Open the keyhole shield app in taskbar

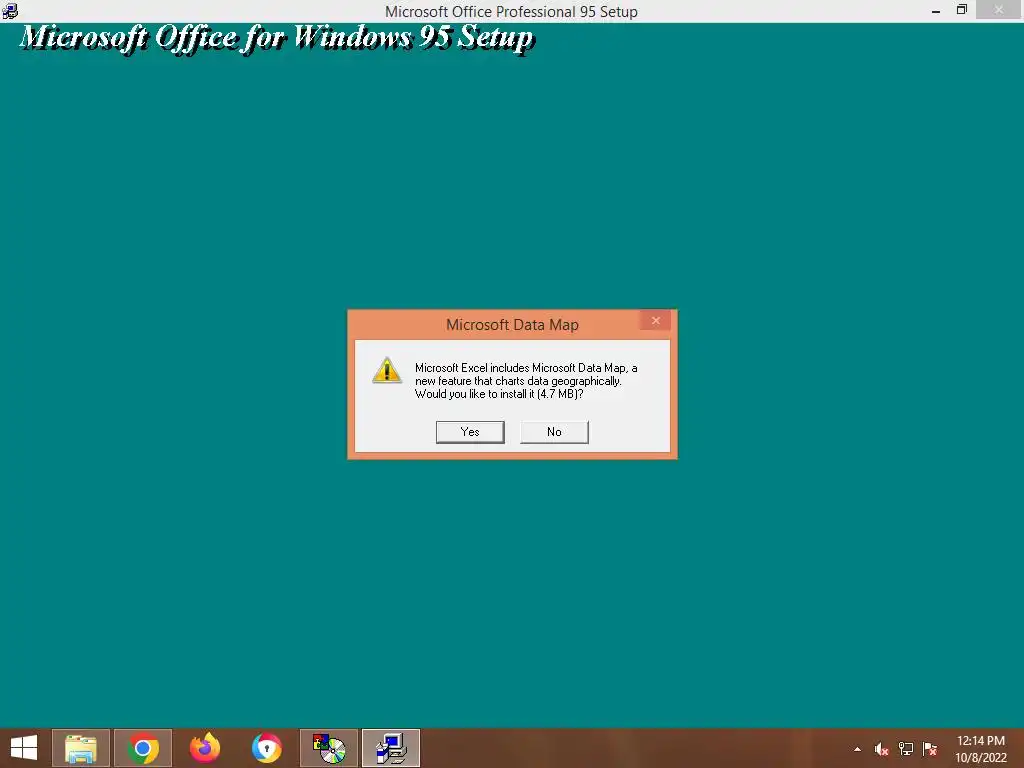click(266, 748)
